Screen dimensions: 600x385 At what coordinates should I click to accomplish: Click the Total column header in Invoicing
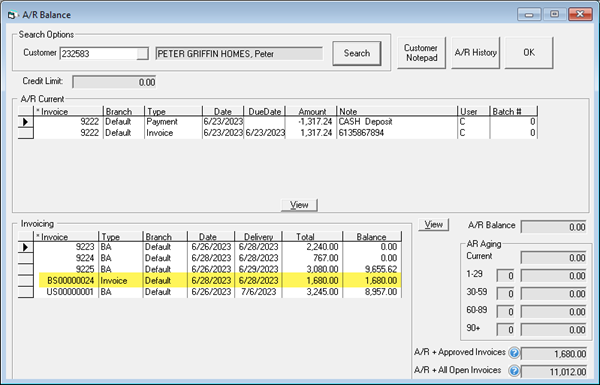[312, 237]
